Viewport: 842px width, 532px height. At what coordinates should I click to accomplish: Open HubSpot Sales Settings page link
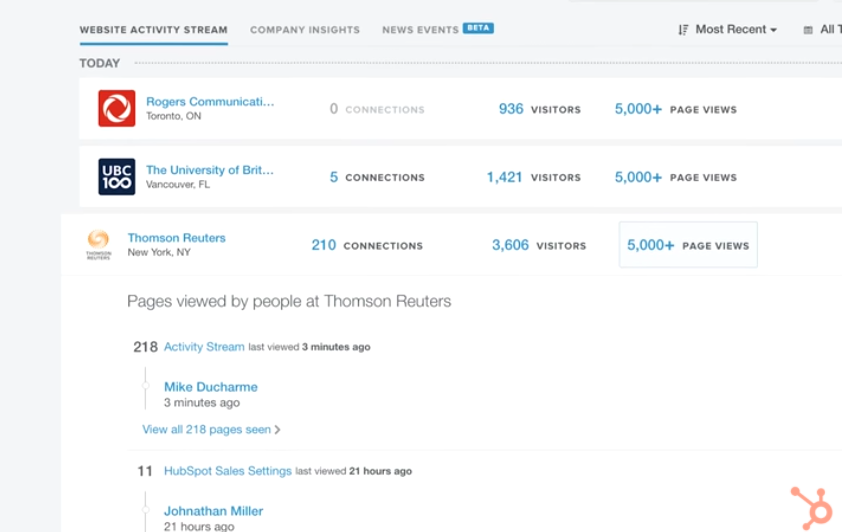click(228, 471)
